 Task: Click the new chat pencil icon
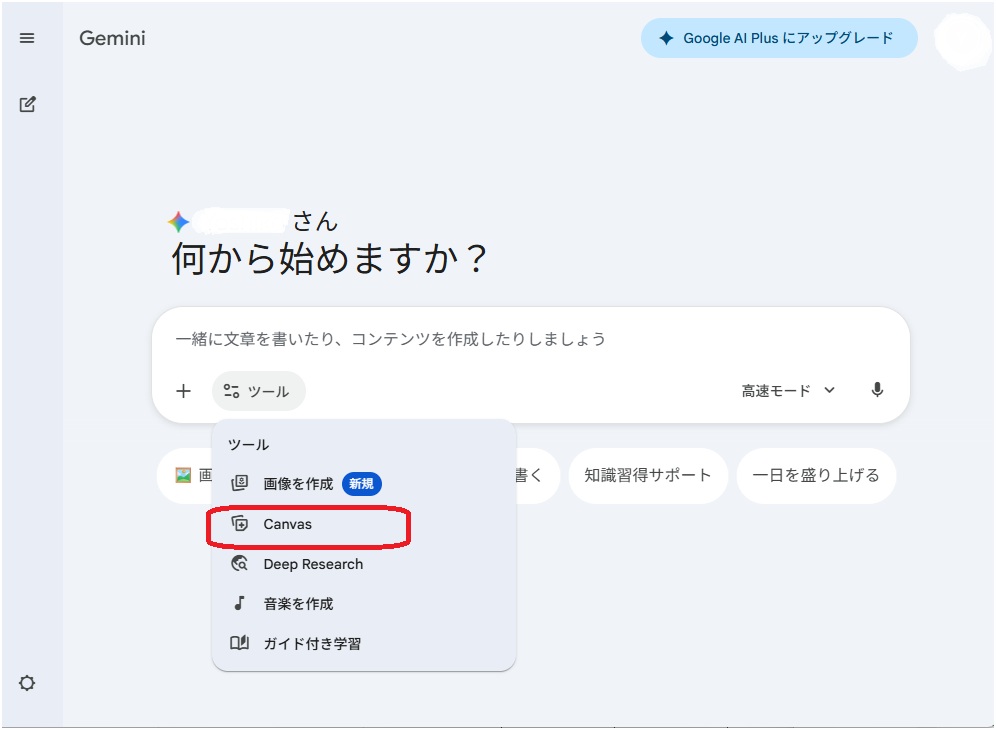(x=27, y=104)
